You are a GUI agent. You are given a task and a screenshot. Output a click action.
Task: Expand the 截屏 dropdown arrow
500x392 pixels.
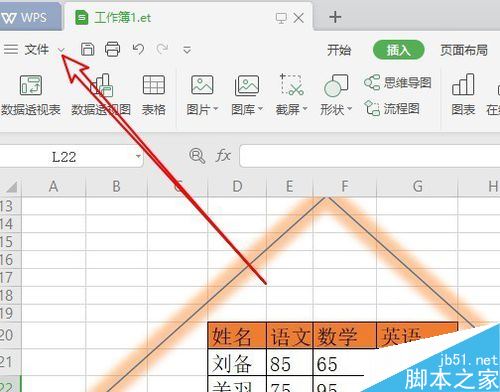(x=305, y=109)
